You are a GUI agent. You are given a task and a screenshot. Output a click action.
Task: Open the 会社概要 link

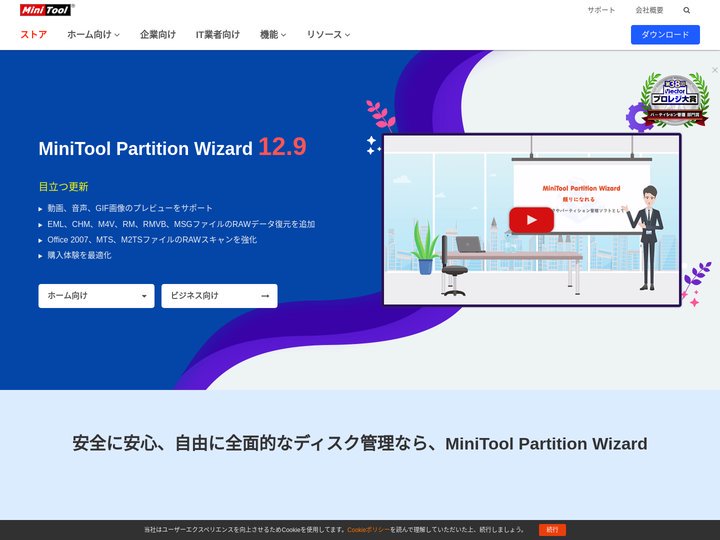[x=649, y=10]
